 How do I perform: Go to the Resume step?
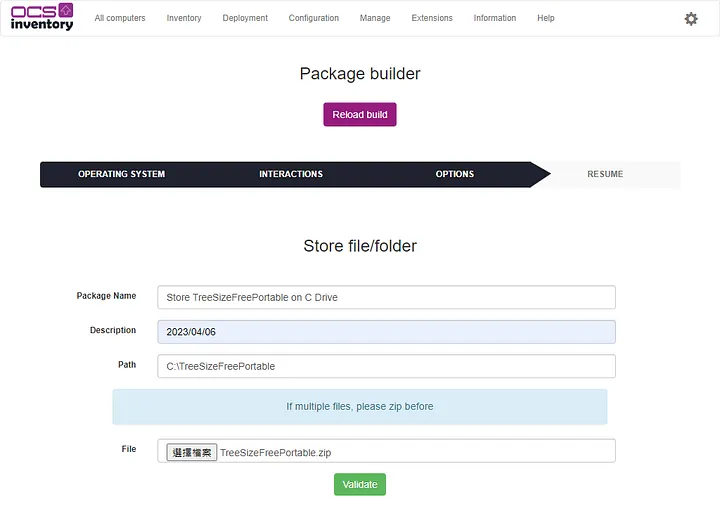(605, 174)
